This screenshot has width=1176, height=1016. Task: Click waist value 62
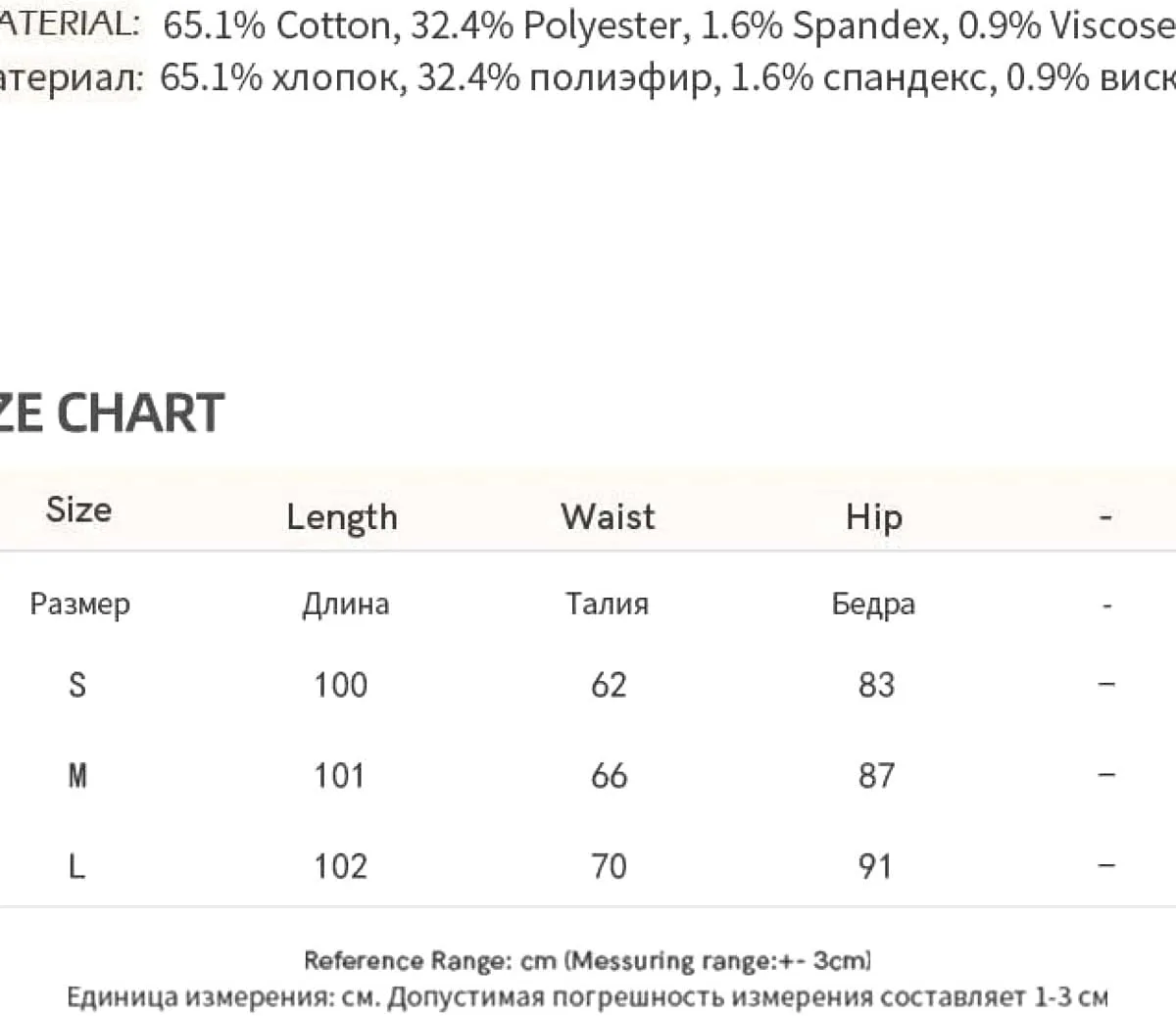click(x=609, y=684)
